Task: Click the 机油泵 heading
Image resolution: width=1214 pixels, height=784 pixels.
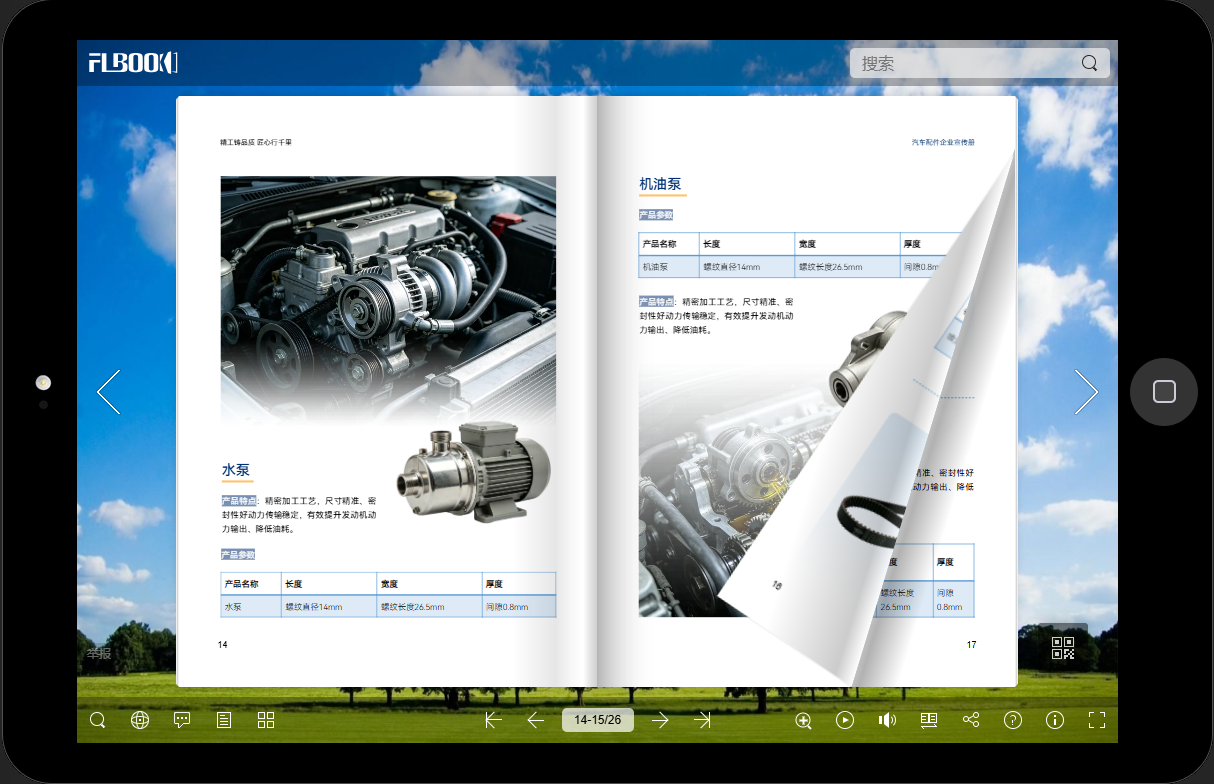Action: click(660, 184)
